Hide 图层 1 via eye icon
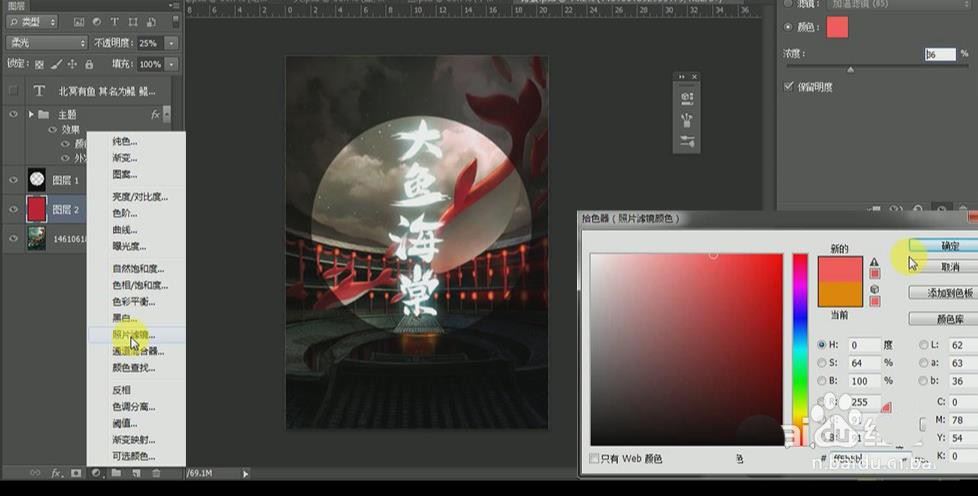 13,180
